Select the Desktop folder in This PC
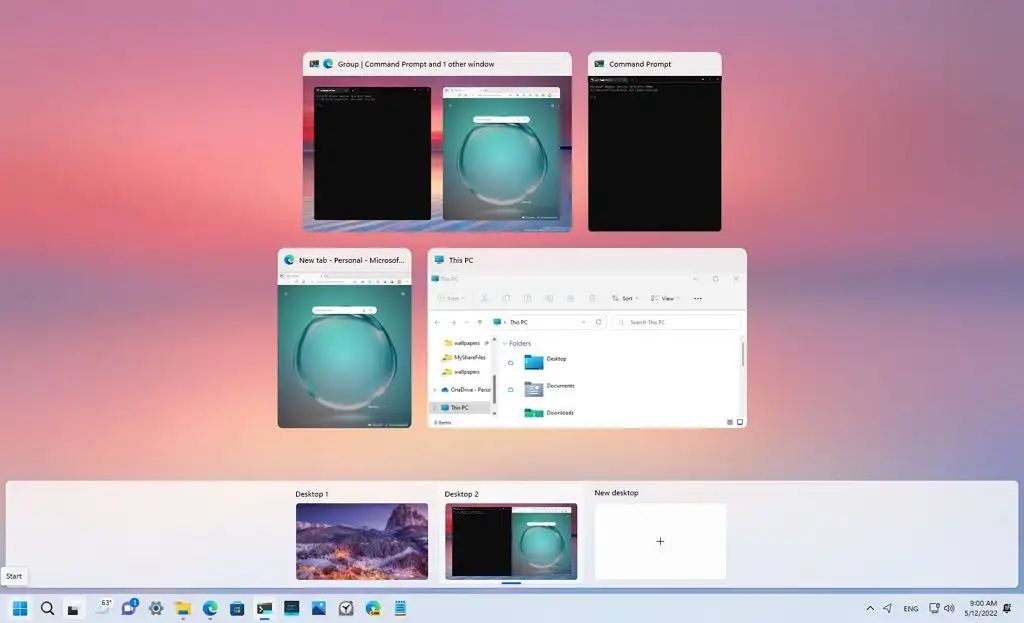Screen dimensions: 1024x623 tap(546, 360)
